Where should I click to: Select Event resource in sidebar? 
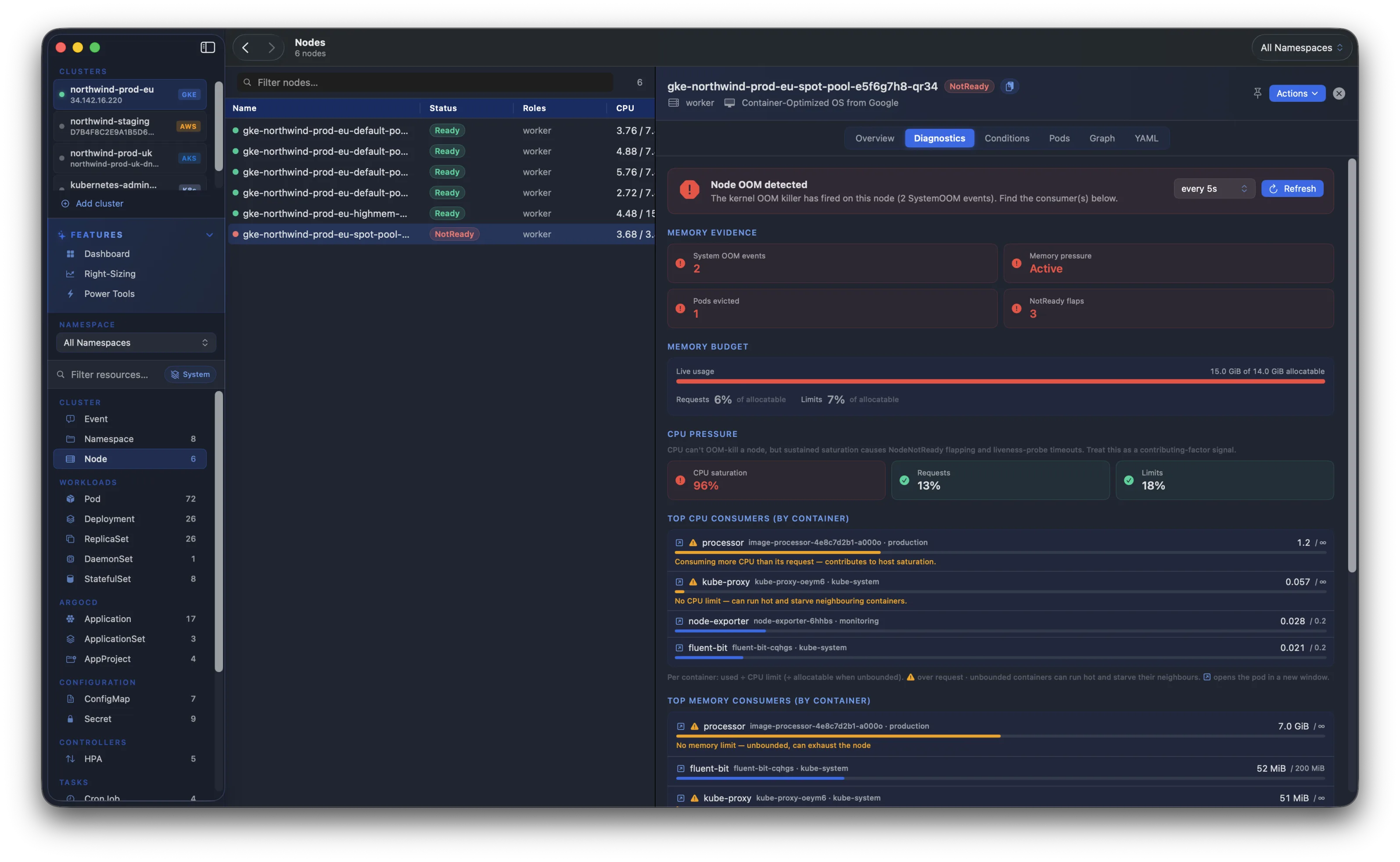coord(130,419)
